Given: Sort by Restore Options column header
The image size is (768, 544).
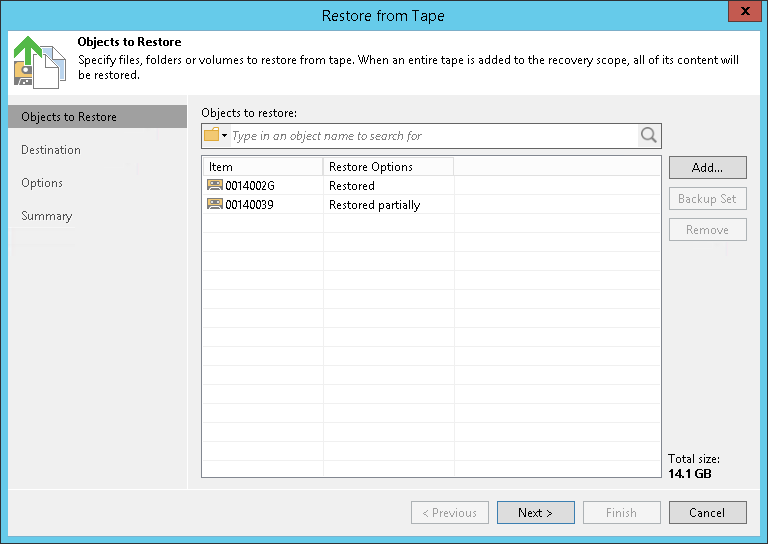Looking at the screenshot, I should point(388,166).
